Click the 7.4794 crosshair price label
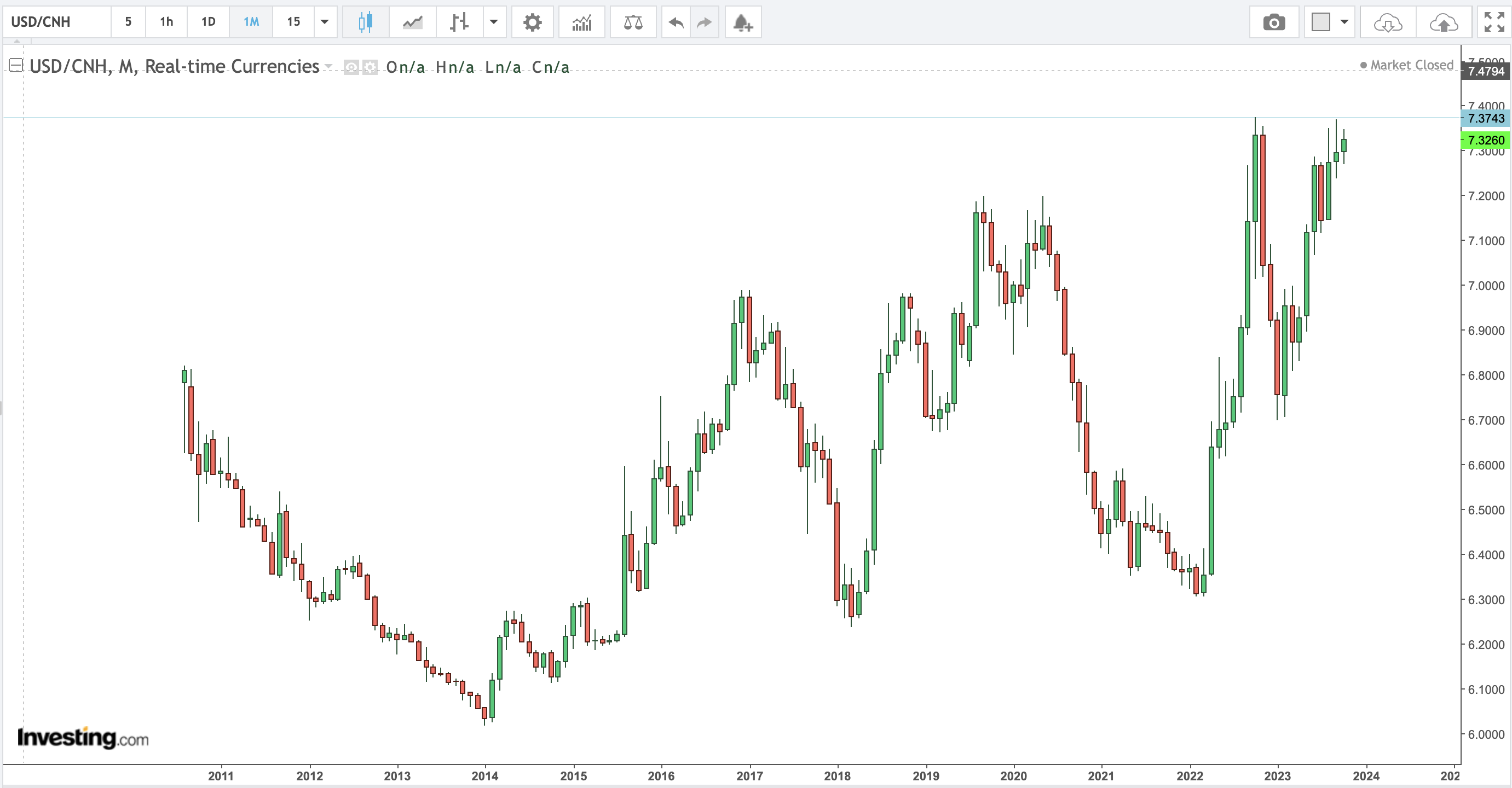 tap(1486, 72)
